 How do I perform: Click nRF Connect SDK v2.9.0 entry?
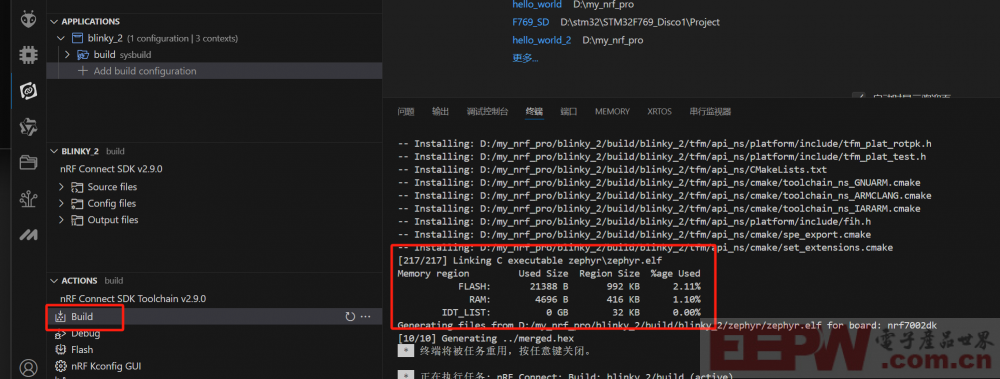[x=111, y=170]
